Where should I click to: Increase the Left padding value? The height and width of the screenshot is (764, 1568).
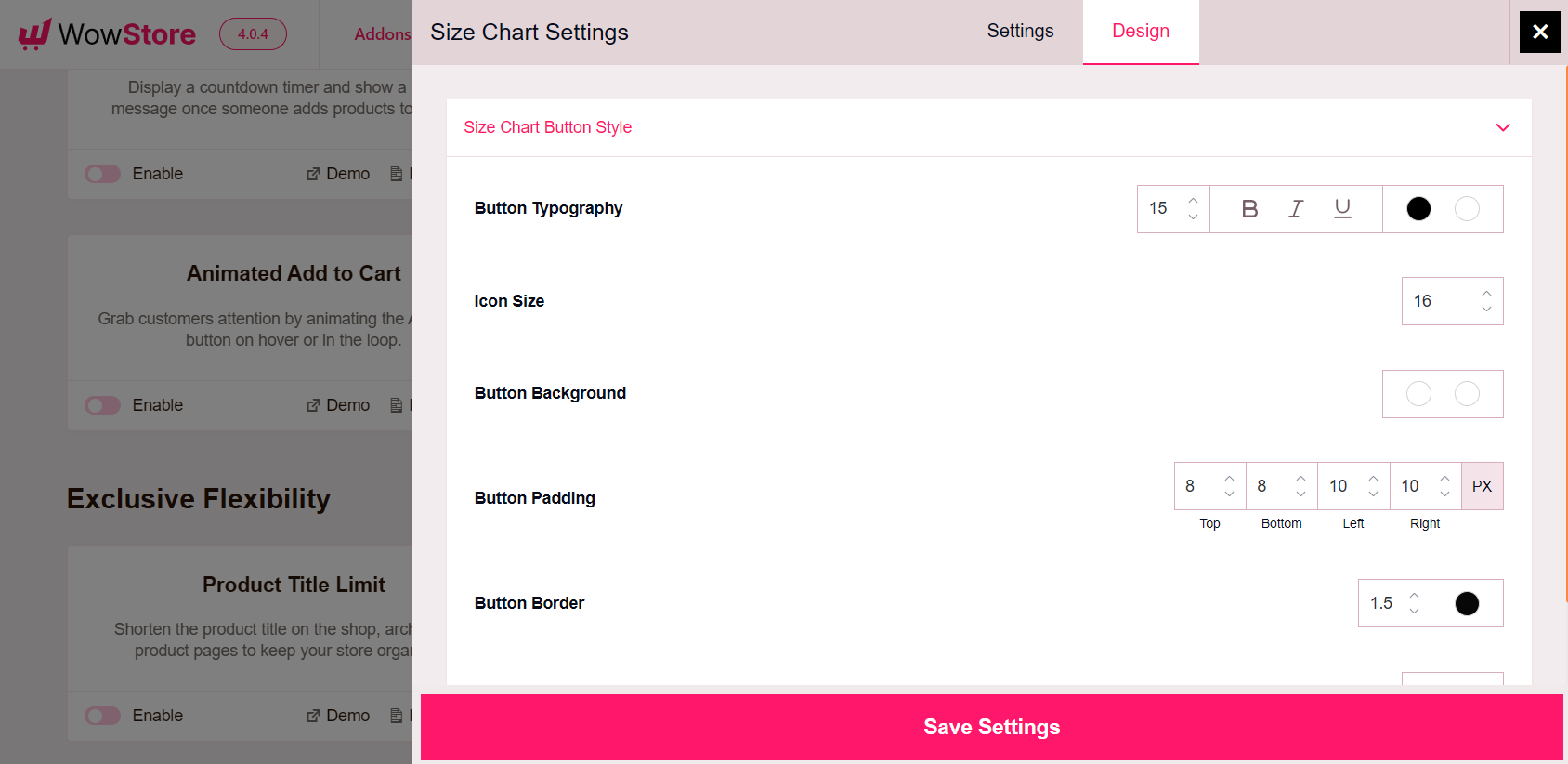pyautogui.click(x=1373, y=479)
